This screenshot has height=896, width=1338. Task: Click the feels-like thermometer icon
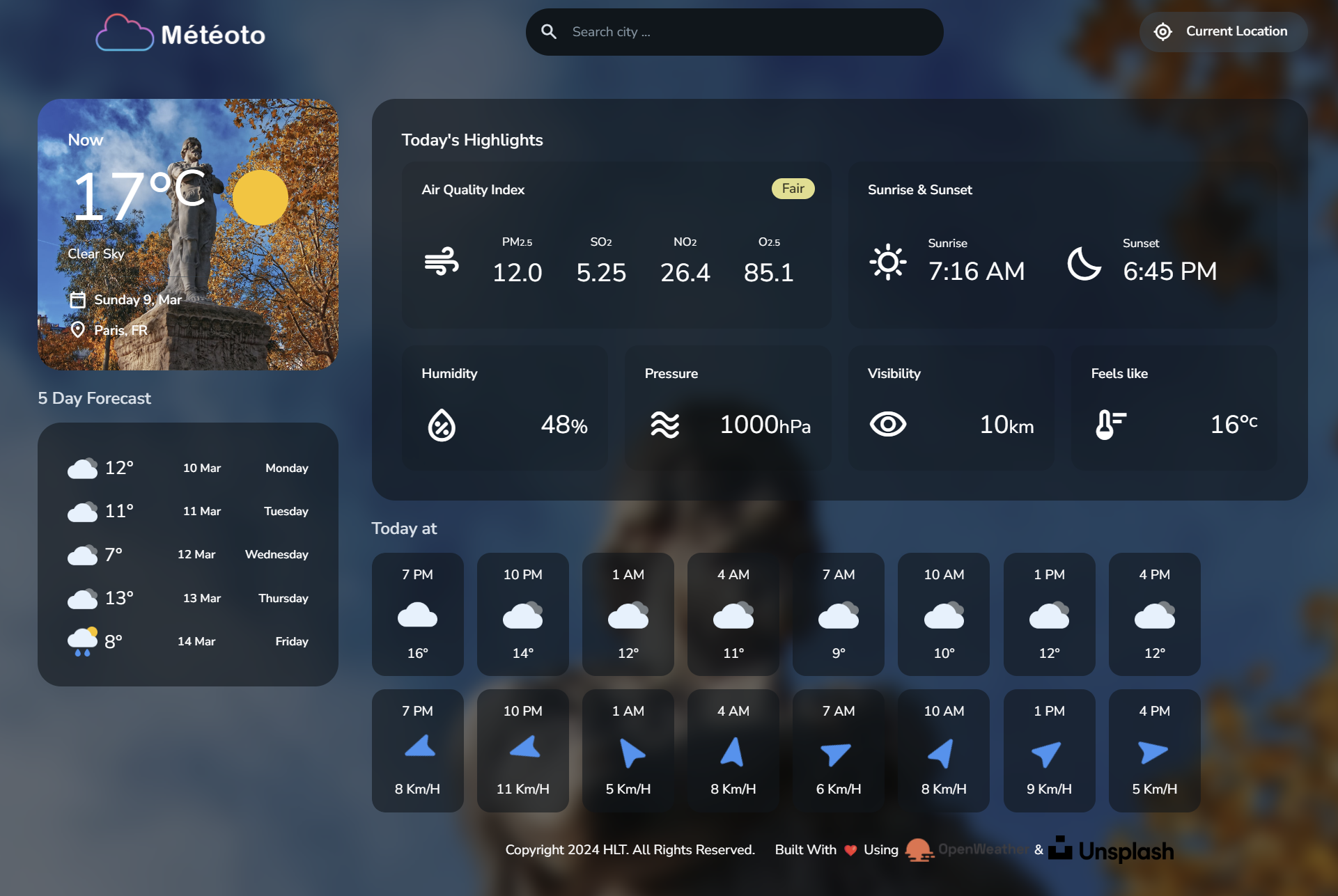(x=1110, y=424)
